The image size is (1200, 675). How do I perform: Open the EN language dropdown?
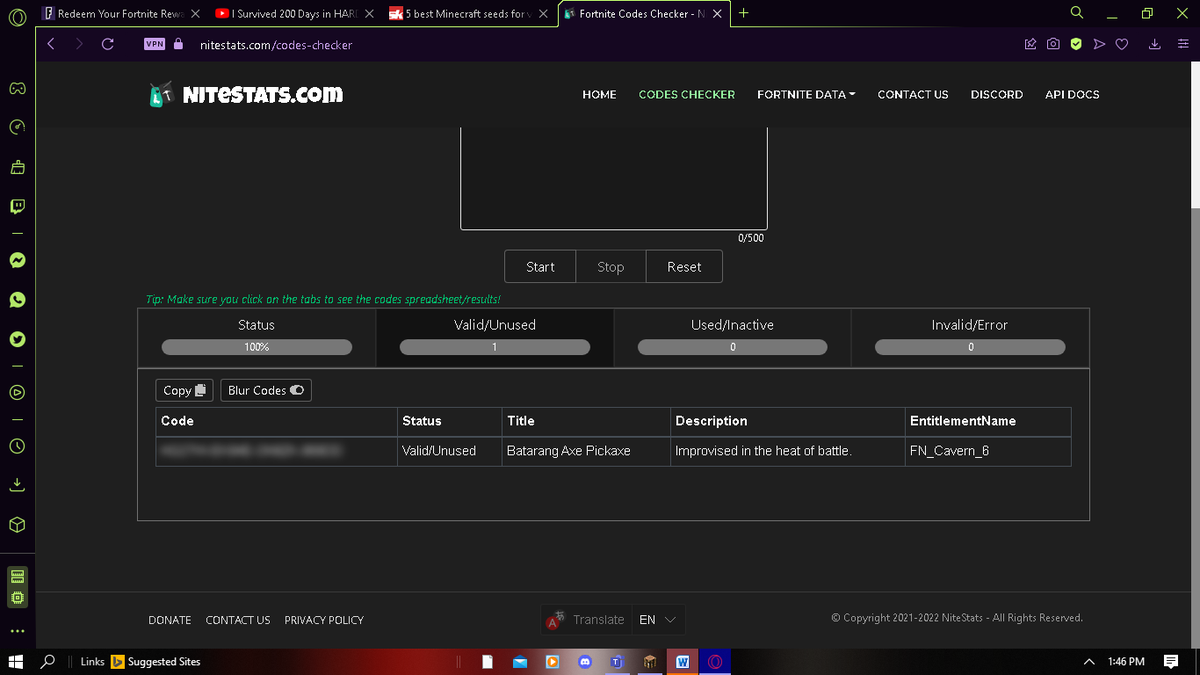(x=658, y=620)
